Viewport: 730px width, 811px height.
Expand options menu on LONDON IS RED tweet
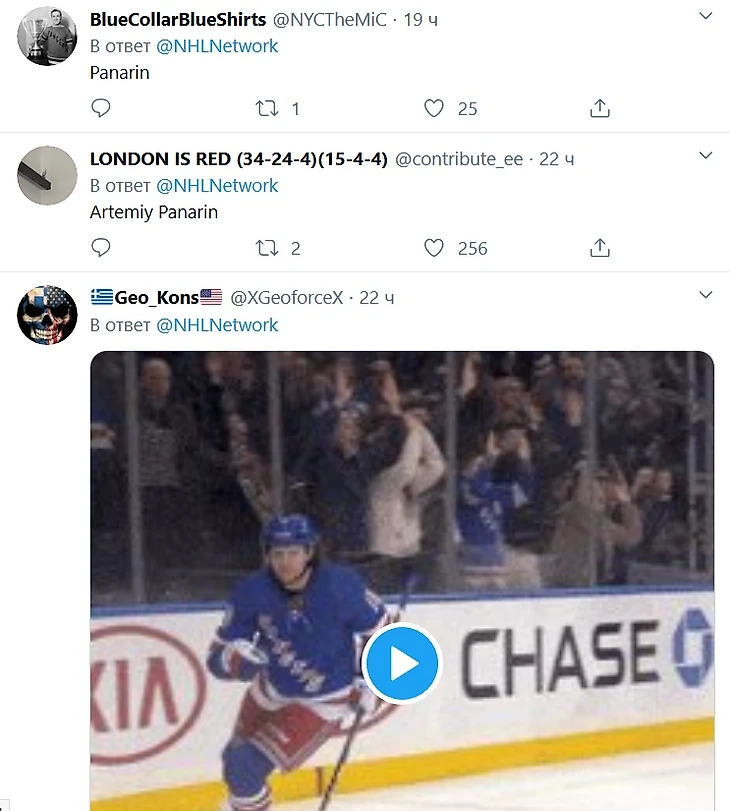click(x=706, y=156)
